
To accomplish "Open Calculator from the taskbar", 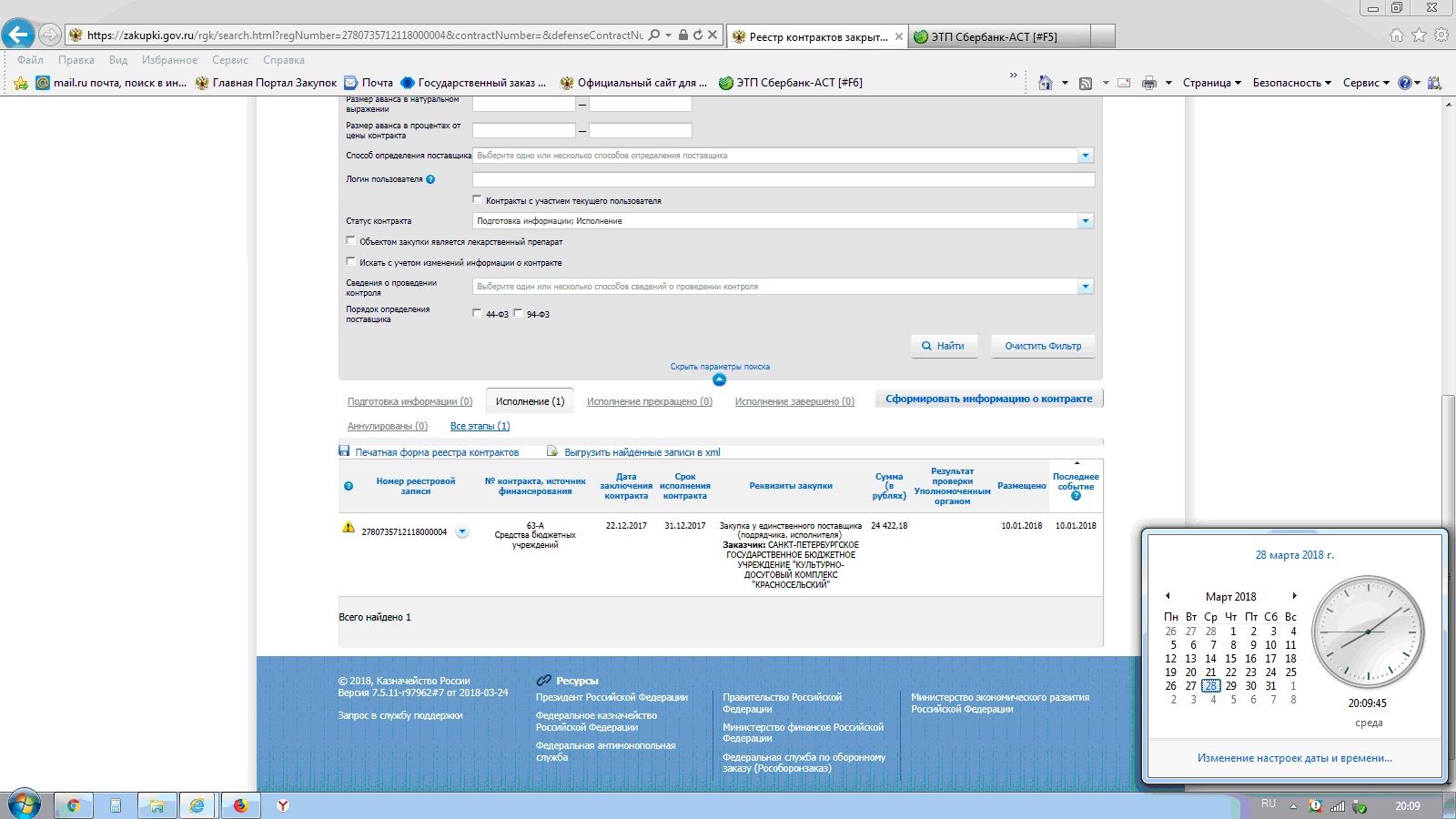I will tap(116, 805).
